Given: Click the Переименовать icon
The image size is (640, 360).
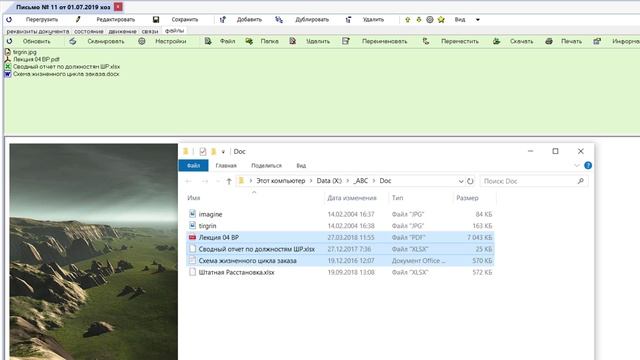Looking at the screenshot, I should click(346, 41).
